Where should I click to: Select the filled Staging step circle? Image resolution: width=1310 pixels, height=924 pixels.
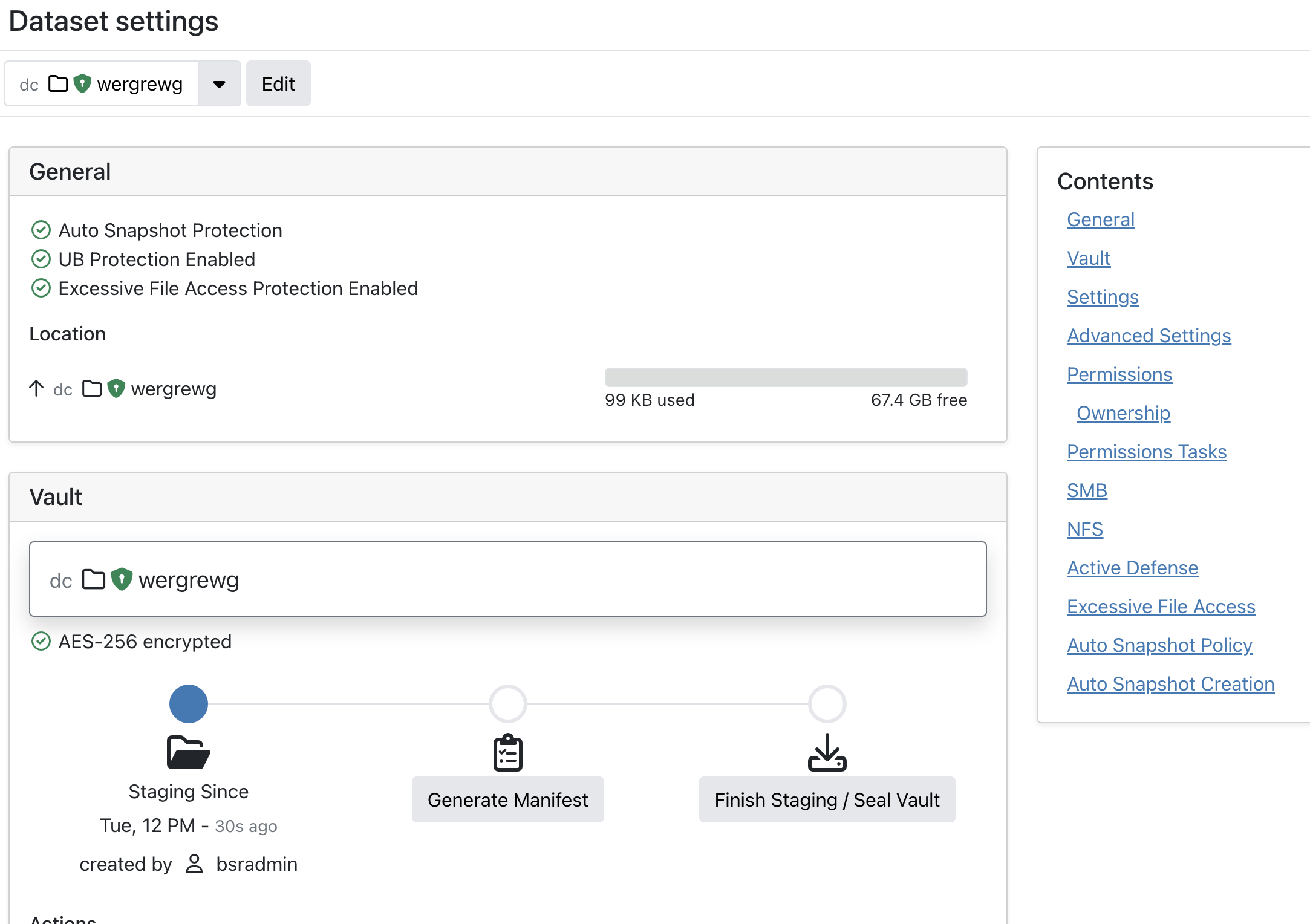pyautogui.click(x=188, y=703)
